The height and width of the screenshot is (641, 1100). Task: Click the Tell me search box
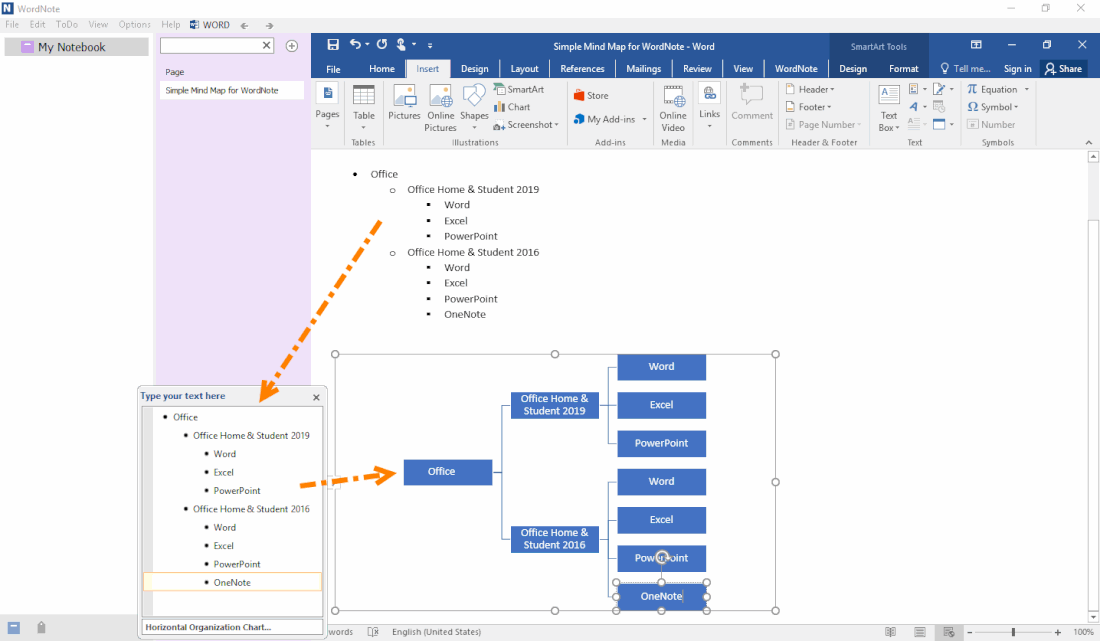tap(965, 69)
